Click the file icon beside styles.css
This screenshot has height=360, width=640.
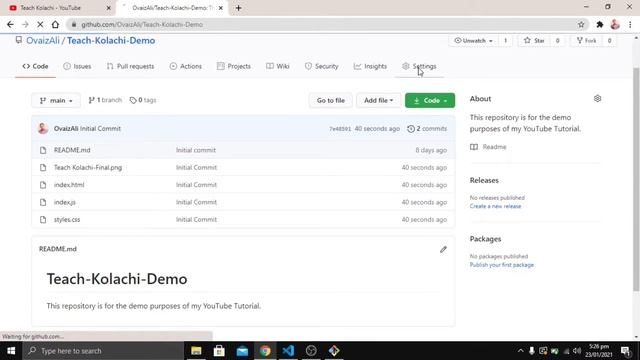[x=43, y=220]
